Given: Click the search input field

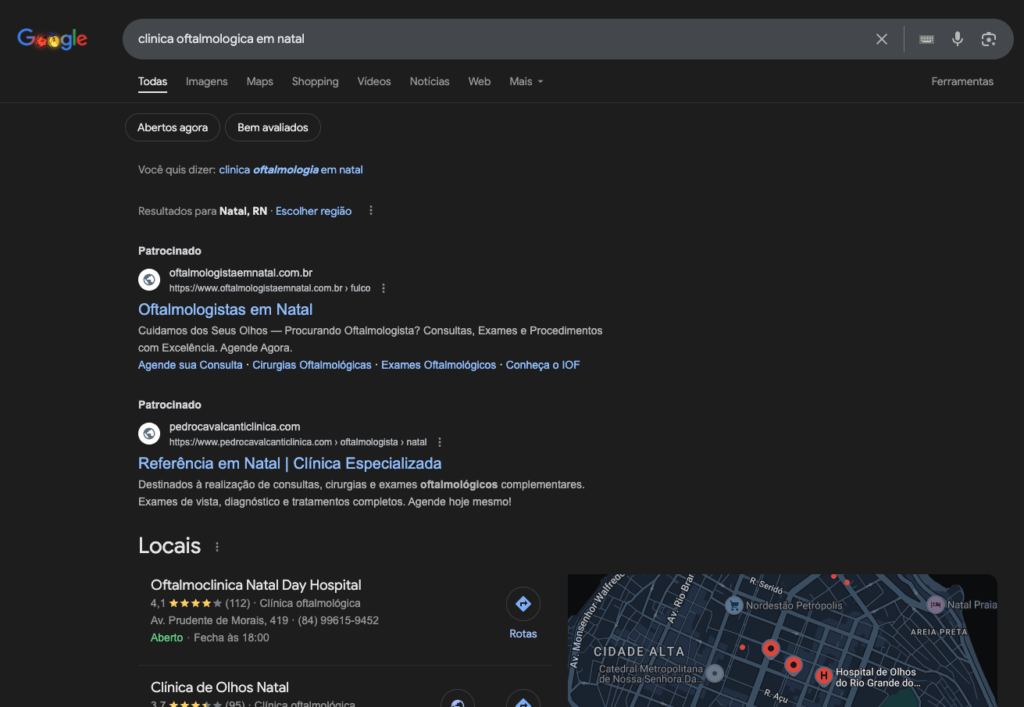Looking at the screenshot, I should (496, 39).
